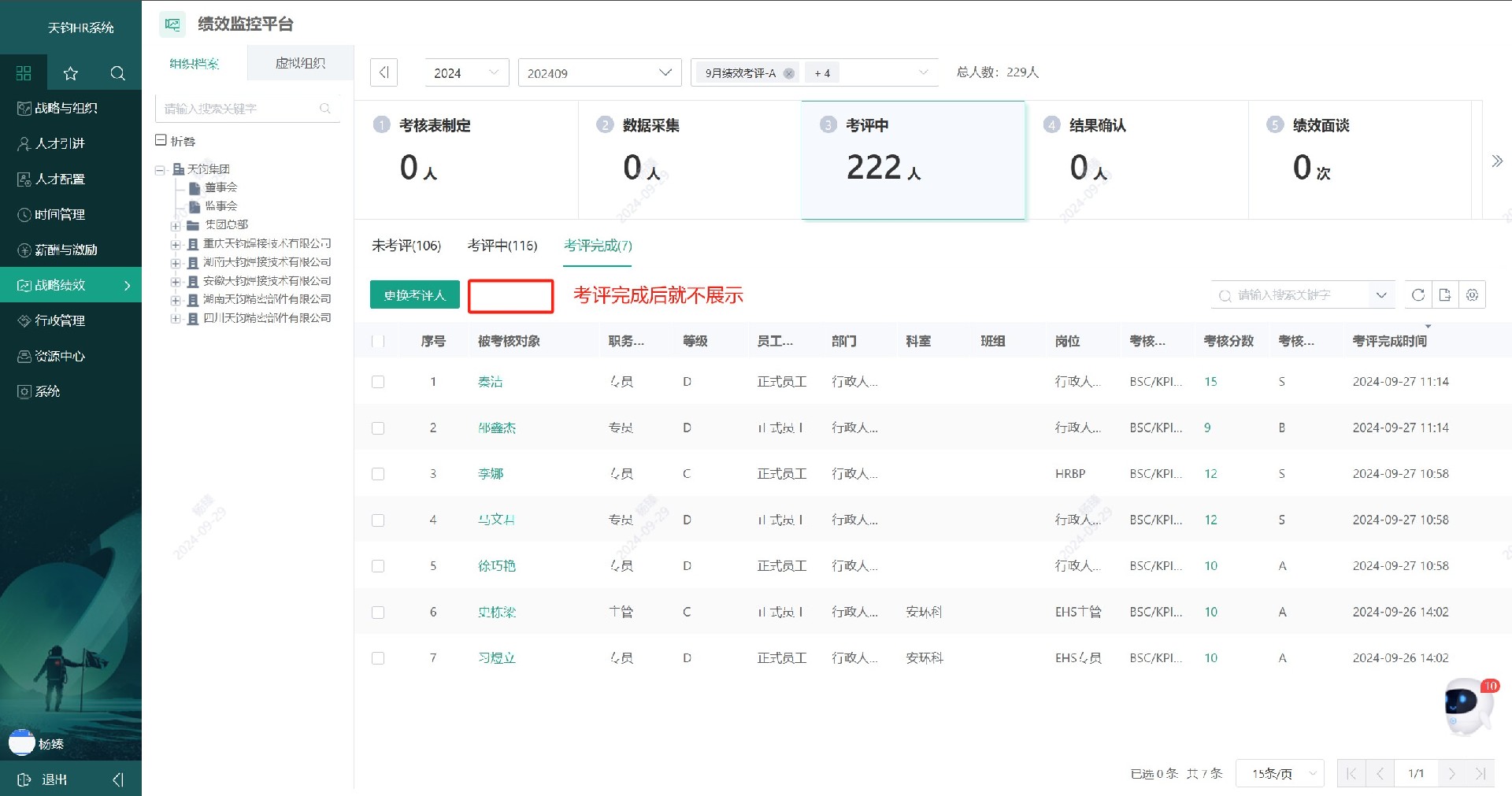1512x796 pixels.
Task: Select the checkbox beside 史栋梁
Action: (x=378, y=612)
